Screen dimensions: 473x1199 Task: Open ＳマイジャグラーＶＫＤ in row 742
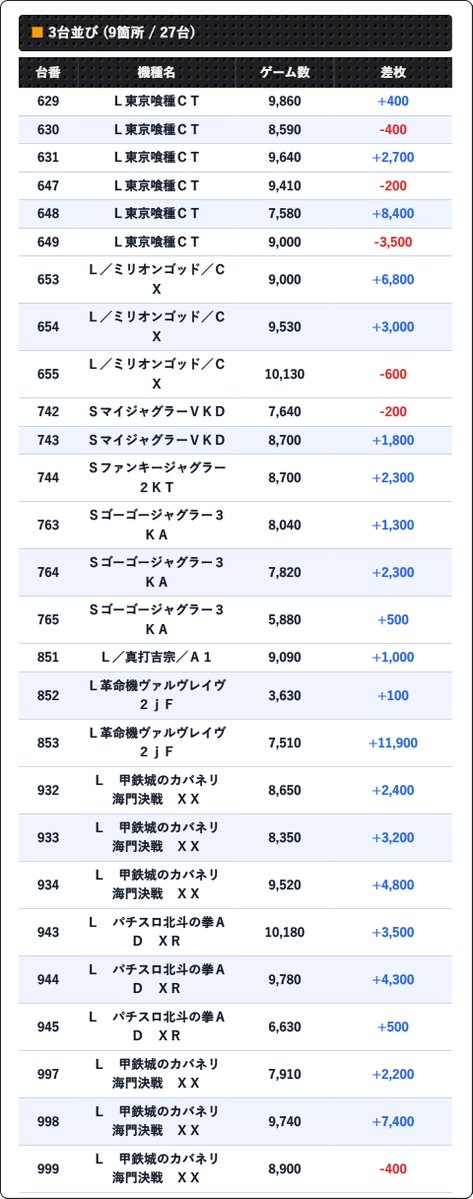pyautogui.click(x=157, y=412)
